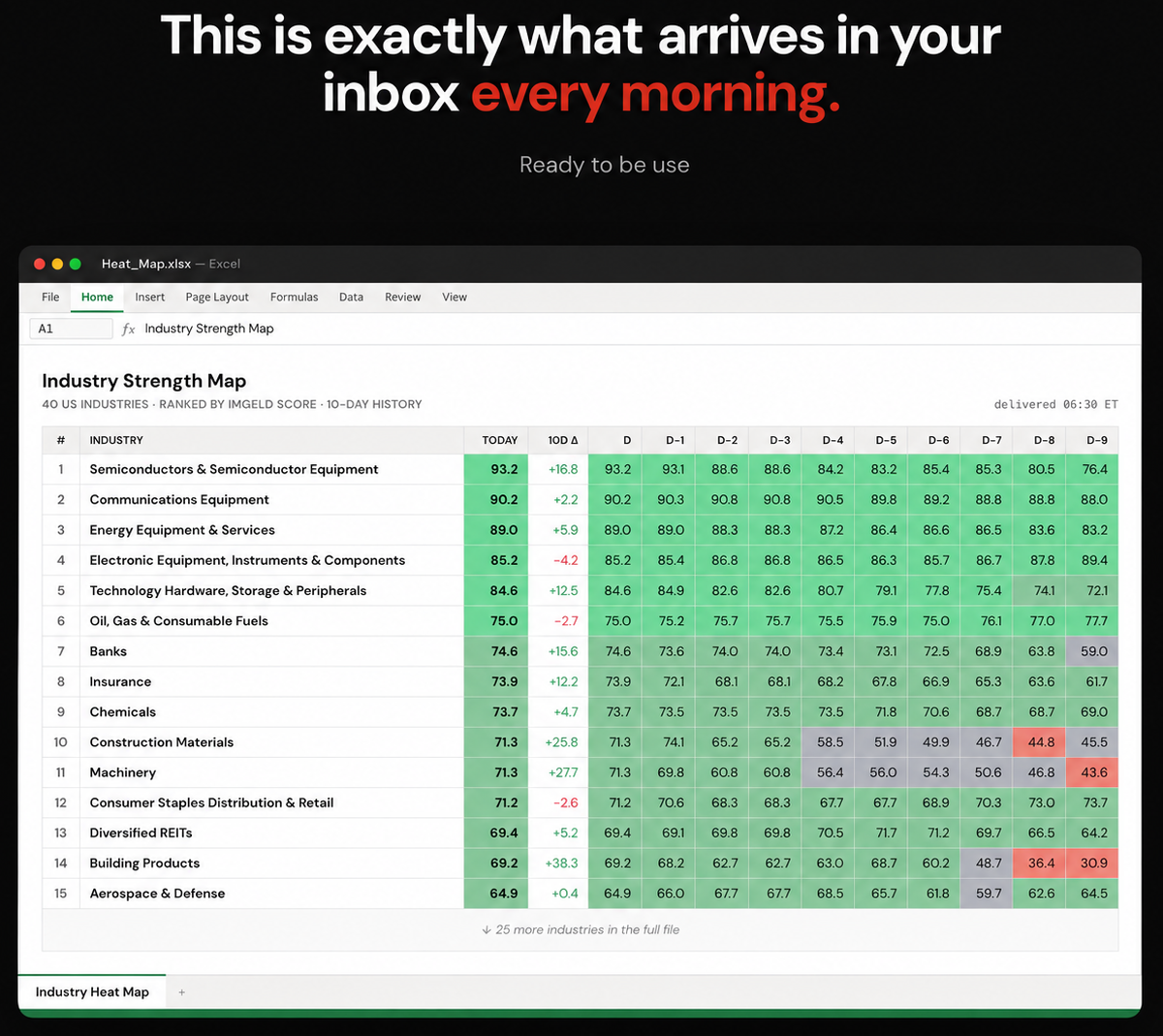Click the A1 name box
1163x1036 pixels.
pyautogui.click(x=71, y=329)
